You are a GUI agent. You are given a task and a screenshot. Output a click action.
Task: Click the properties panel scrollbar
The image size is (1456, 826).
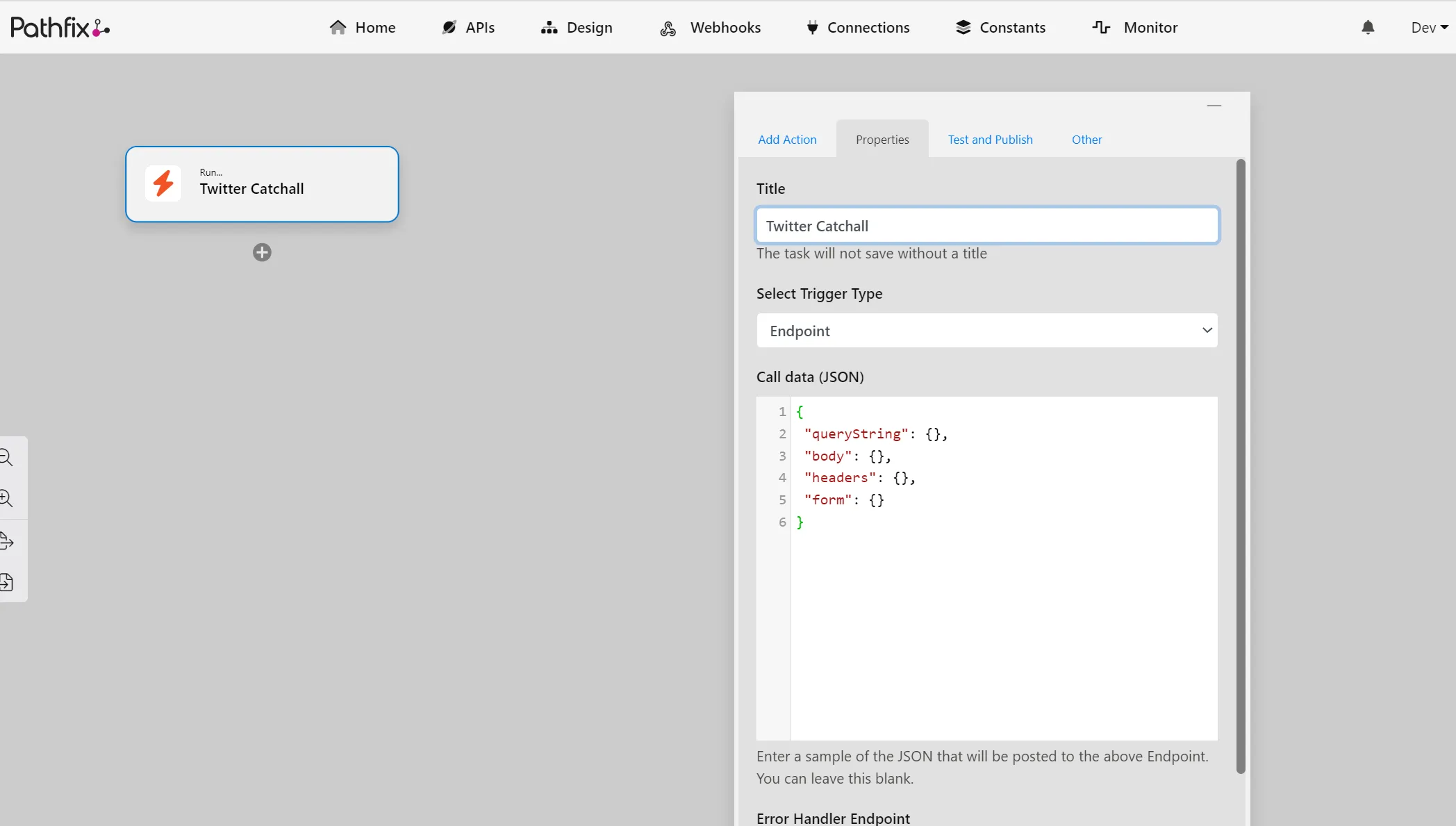pos(1241,465)
